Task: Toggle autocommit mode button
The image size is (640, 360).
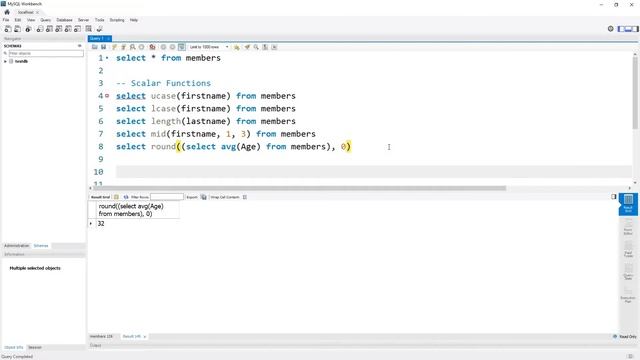Action: [181, 47]
